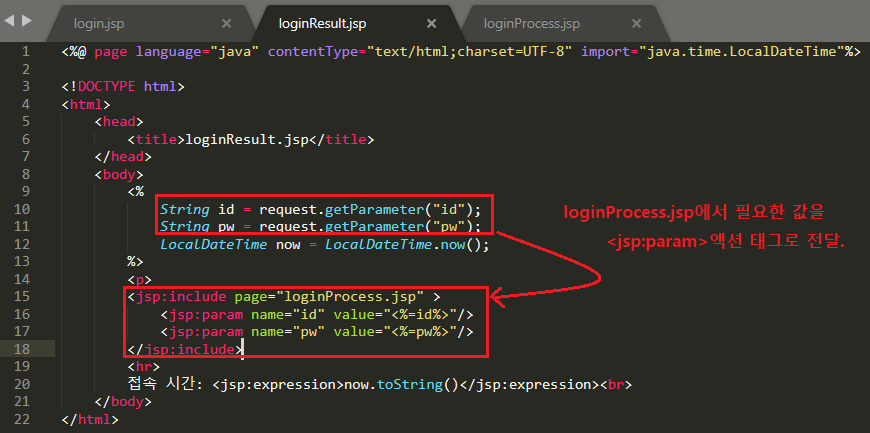
Task: Click line number 15 in gutter
Action: pos(22,296)
